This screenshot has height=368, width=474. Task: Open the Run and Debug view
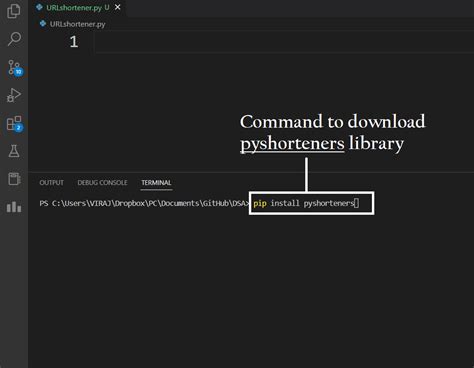[14, 95]
